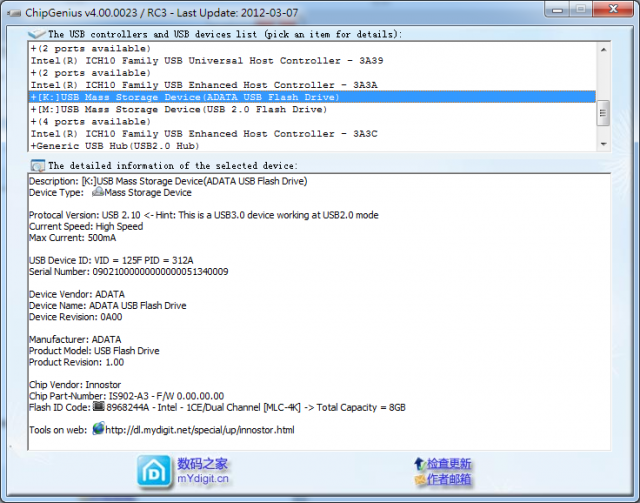
Task: Click the Device Revision: 0A00 line
Action: click(76, 317)
